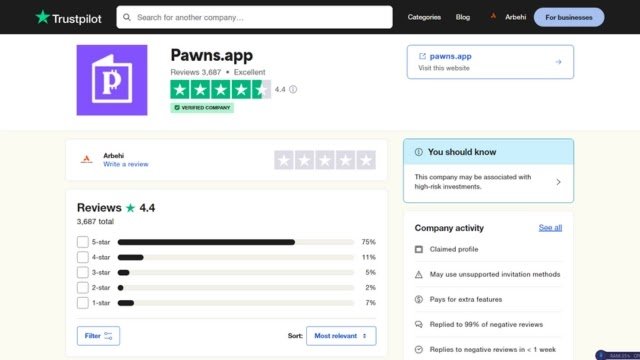
Task: Click the 2-star 2% rating bar
Action: [236, 288]
